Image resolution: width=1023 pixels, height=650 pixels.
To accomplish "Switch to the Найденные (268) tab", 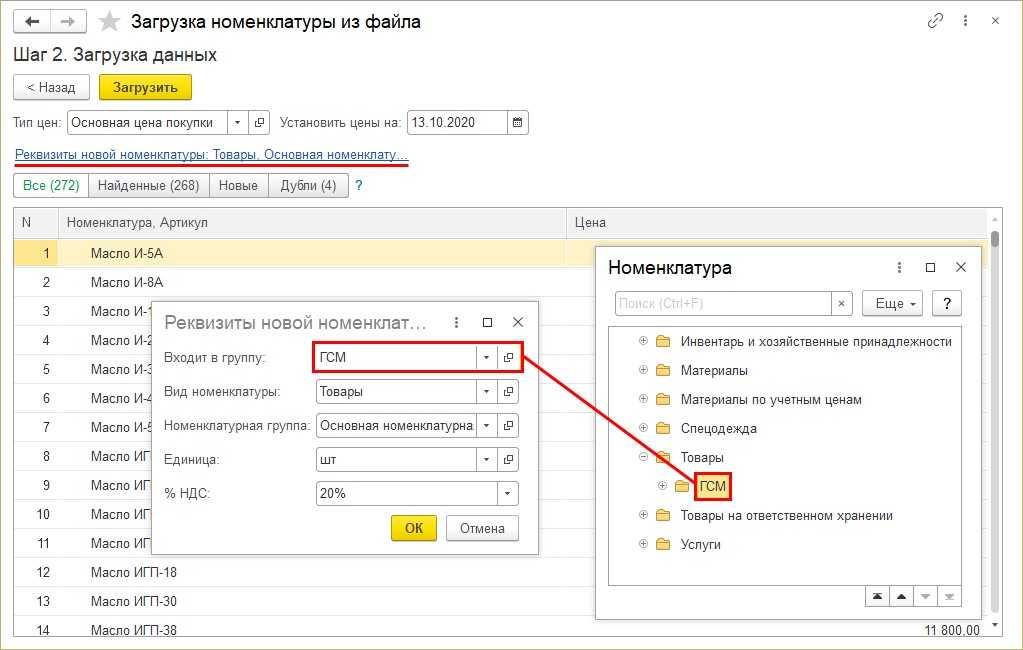I will pyautogui.click(x=148, y=185).
